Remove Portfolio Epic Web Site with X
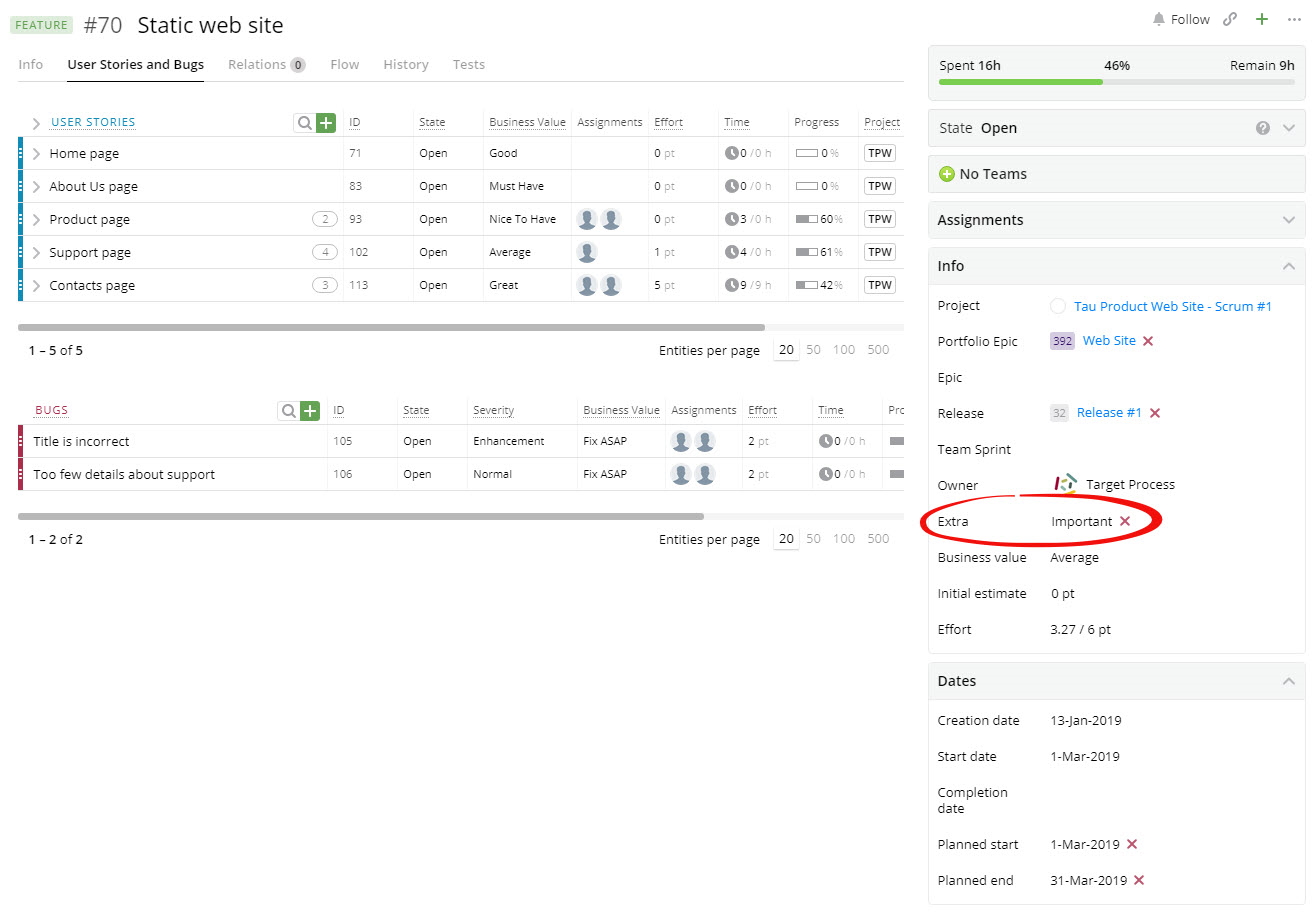 click(1148, 341)
